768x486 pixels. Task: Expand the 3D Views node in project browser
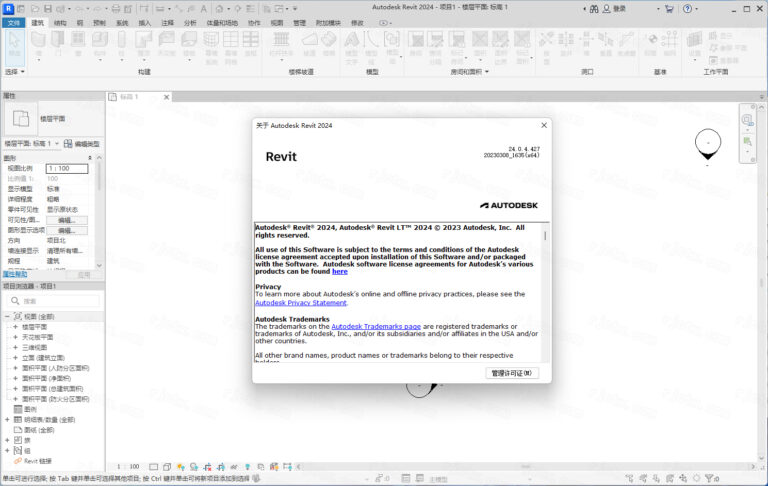[x=15, y=347]
